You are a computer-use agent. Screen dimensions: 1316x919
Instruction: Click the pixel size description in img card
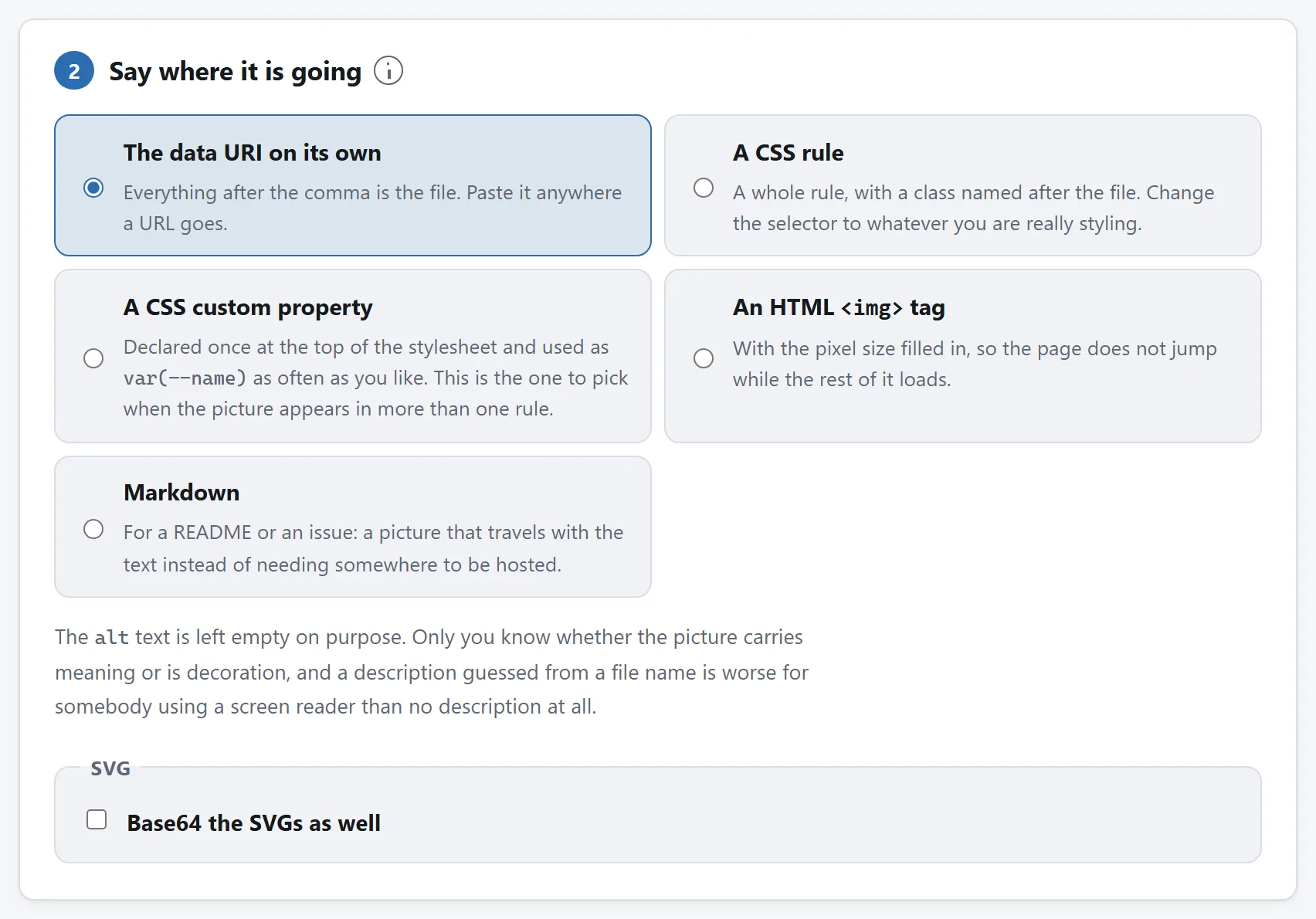click(975, 364)
